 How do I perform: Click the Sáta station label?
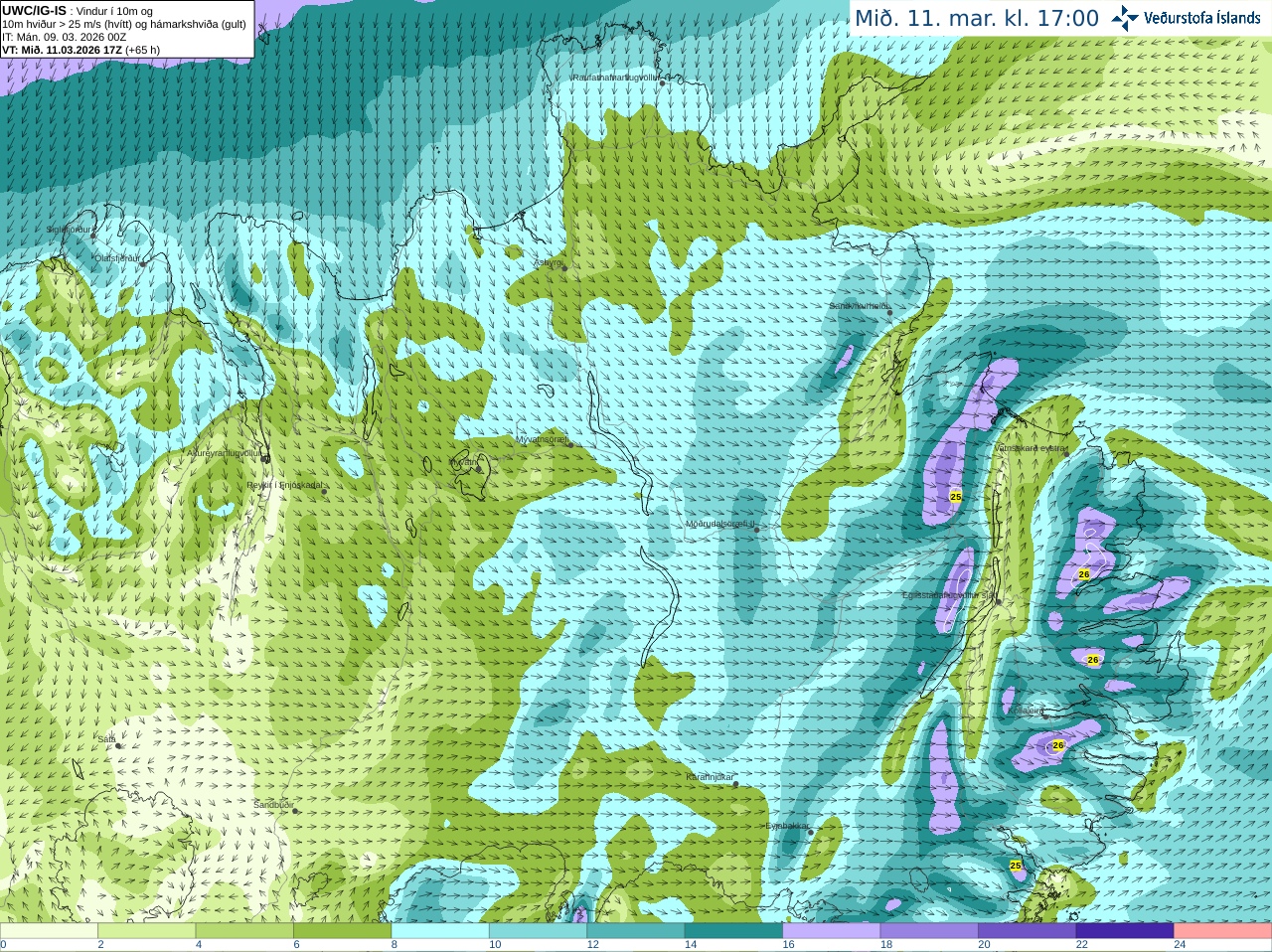pos(106,738)
